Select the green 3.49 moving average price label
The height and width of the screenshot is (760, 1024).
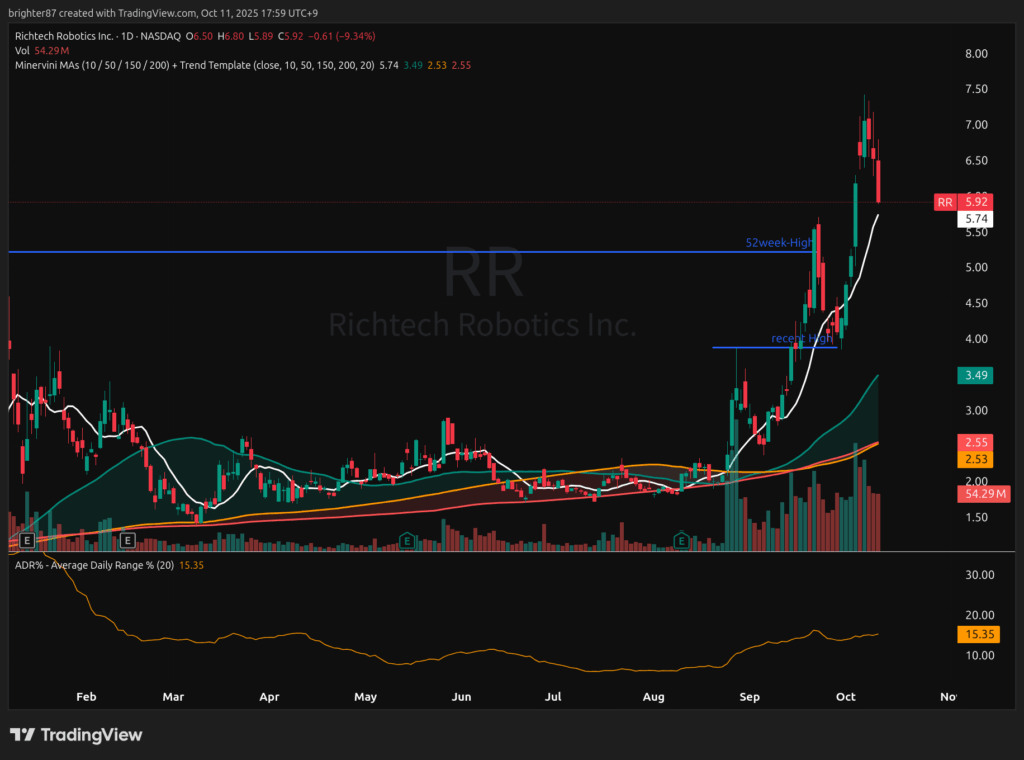click(x=974, y=375)
